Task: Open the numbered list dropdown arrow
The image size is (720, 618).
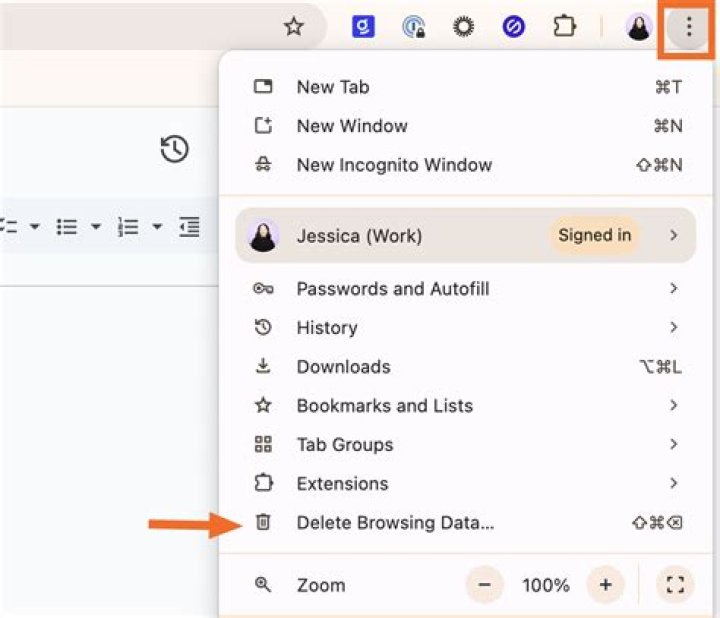Action: [157, 227]
